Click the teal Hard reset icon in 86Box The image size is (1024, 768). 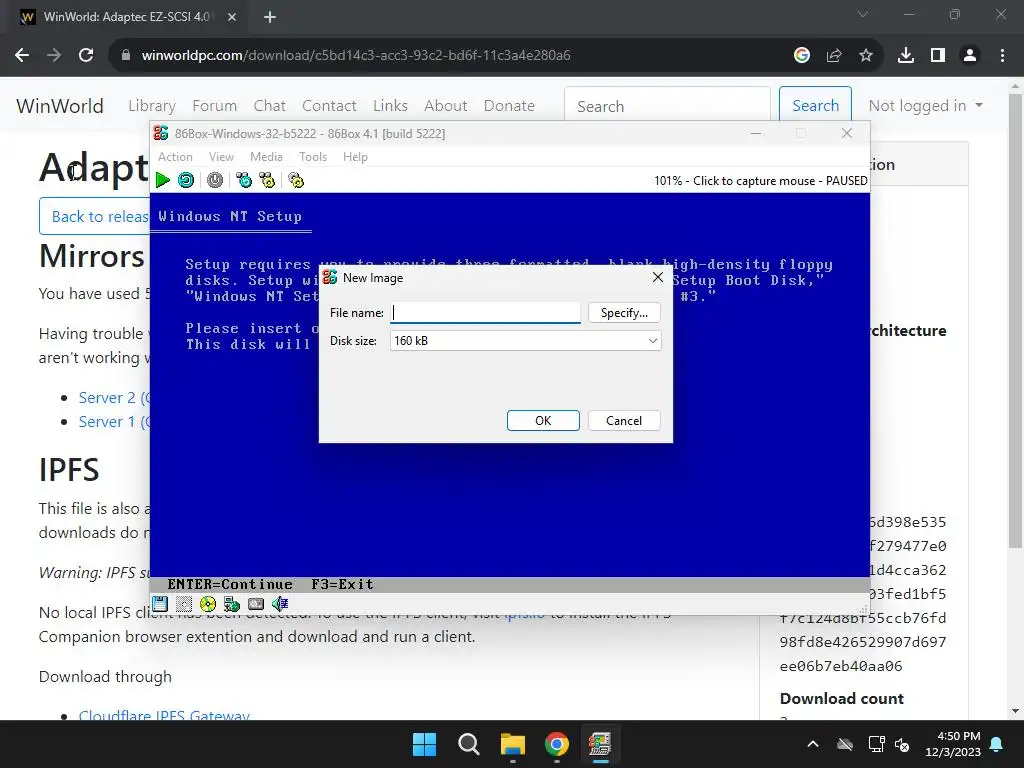pyautogui.click(x=186, y=180)
